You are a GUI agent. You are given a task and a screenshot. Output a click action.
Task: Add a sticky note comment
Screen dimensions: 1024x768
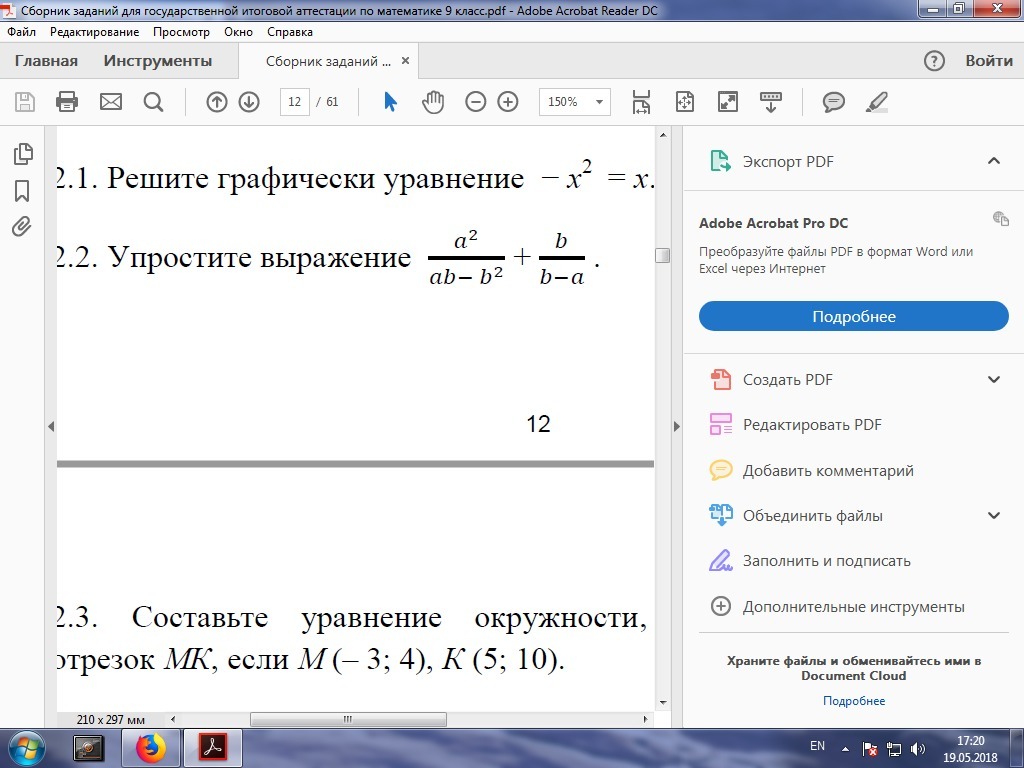[833, 102]
